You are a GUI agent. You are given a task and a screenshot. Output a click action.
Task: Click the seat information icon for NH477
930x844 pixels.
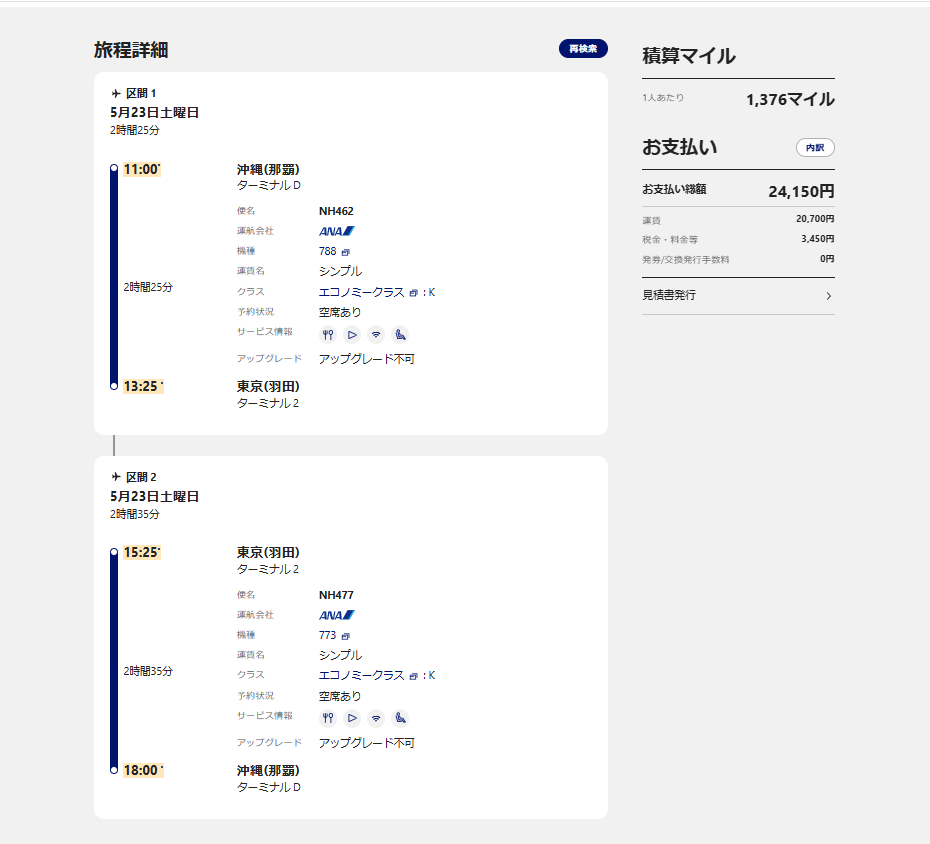point(400,718)
